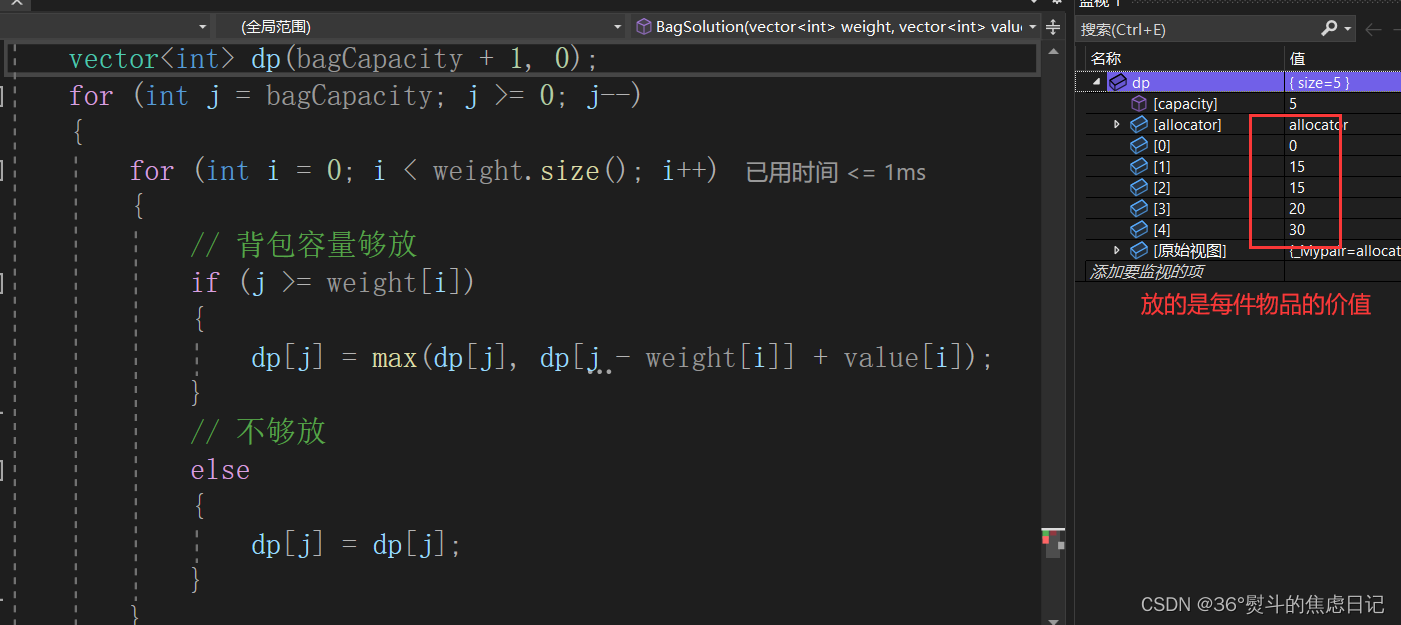Click the for (int i = 0 loop line
Screen dimensions: 1401x625
(x=424, y=171)
